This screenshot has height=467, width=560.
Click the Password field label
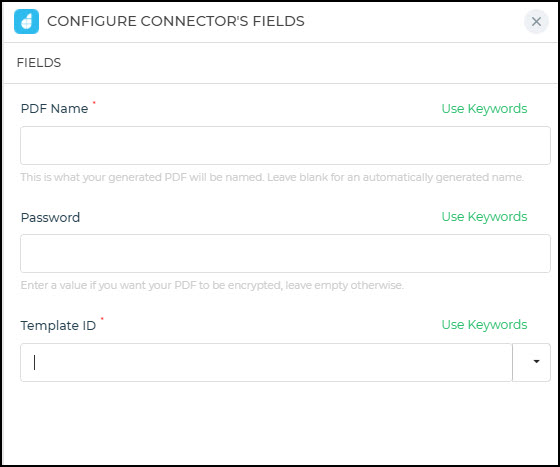(50, 217)
